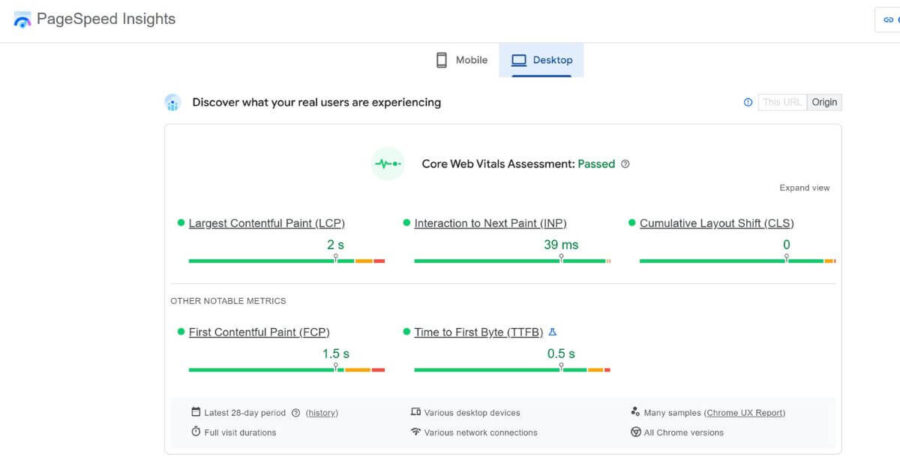
Task: Click the All Chrome versions text
Action: [684, 433]
